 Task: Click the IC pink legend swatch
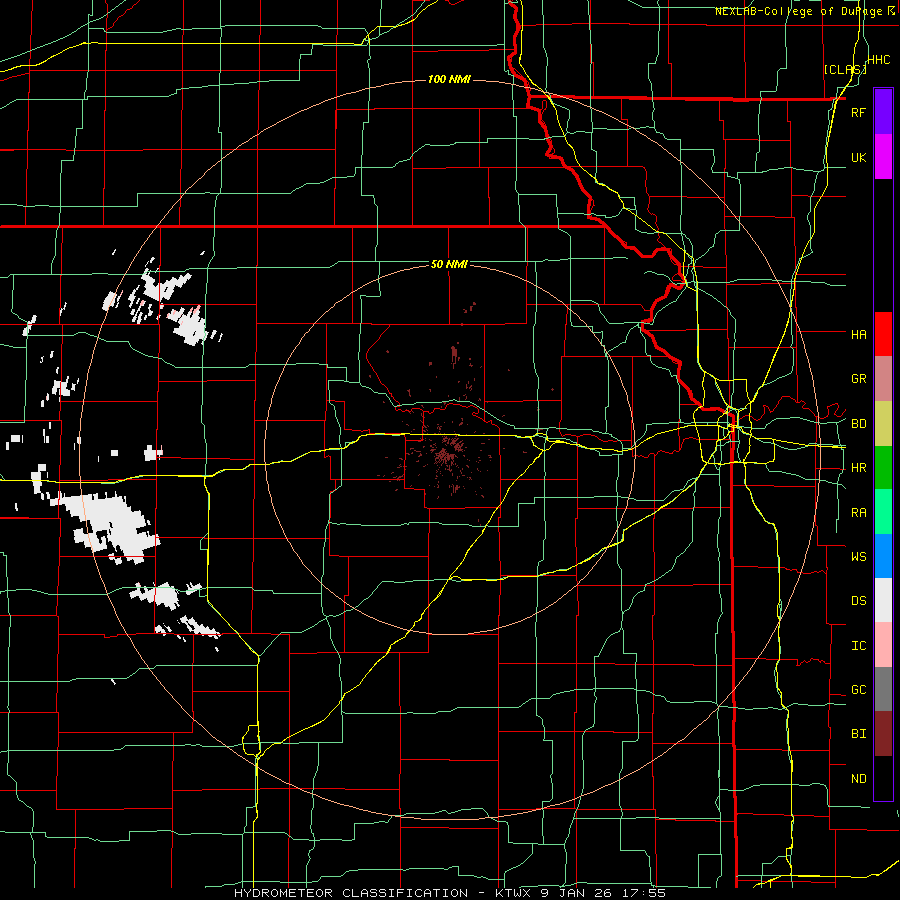(x=883, y=645)
